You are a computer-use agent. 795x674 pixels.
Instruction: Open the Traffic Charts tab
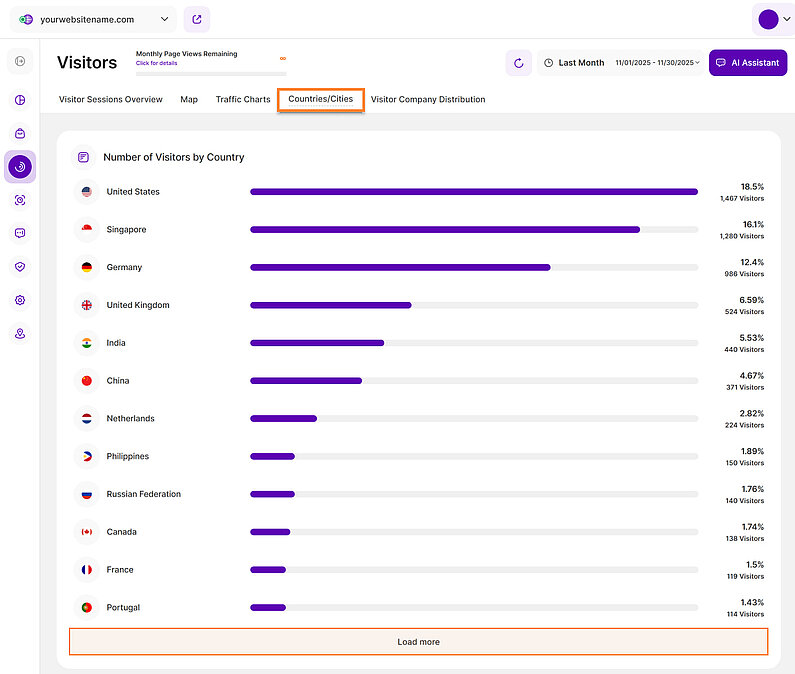(243, 100)
